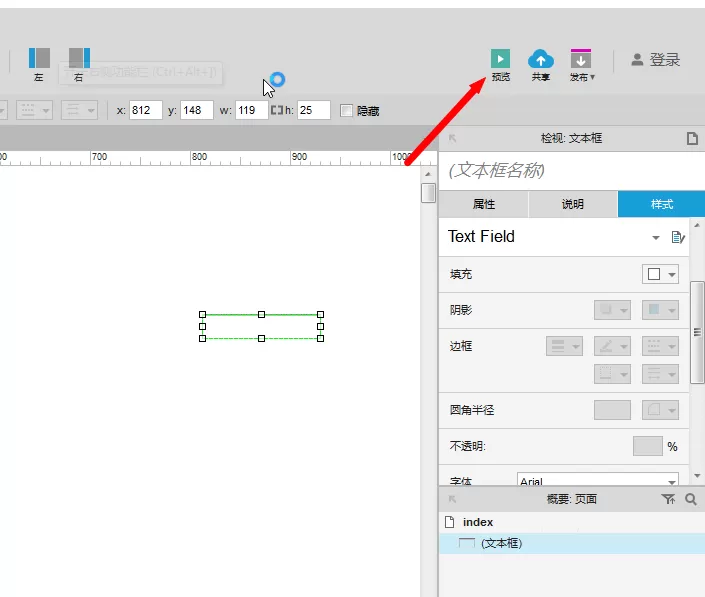Click the height (h) input field

[313, 110]
